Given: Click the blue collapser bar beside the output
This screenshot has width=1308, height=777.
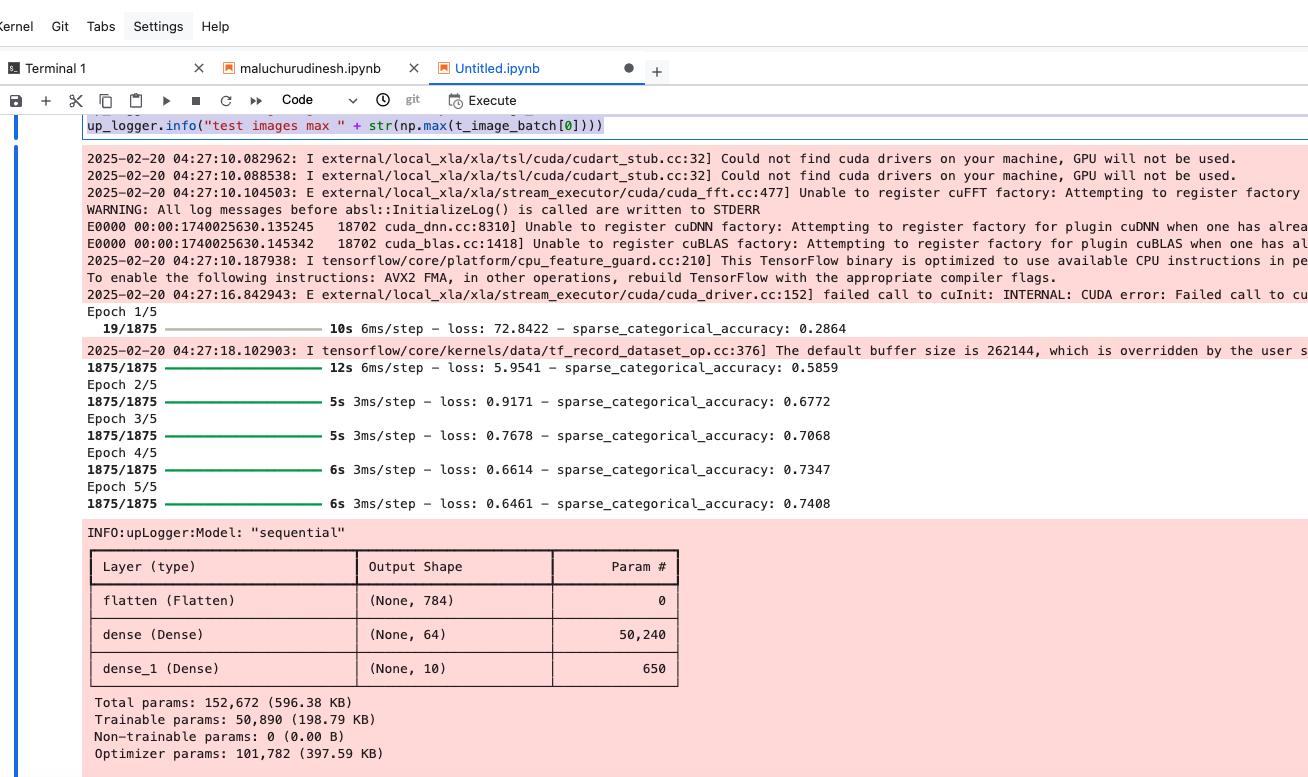Looking at the screenshot, I should (x=17, y=460).
